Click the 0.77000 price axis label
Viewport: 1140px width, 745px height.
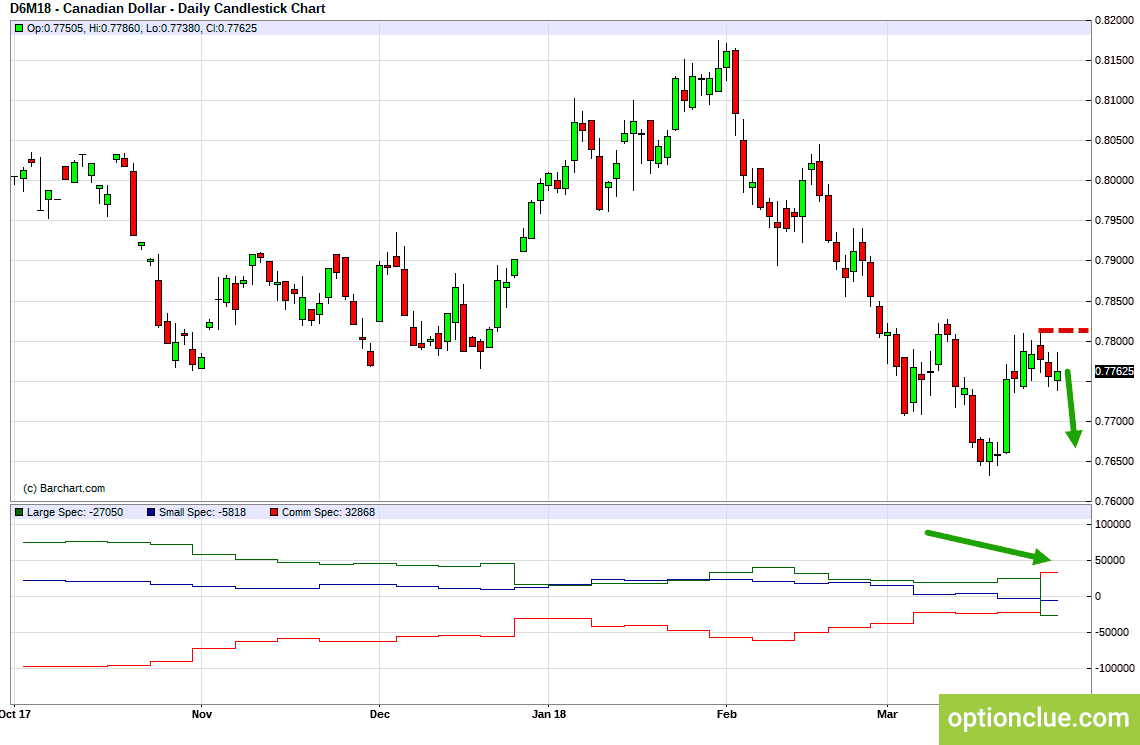(x=1114, y=421)
